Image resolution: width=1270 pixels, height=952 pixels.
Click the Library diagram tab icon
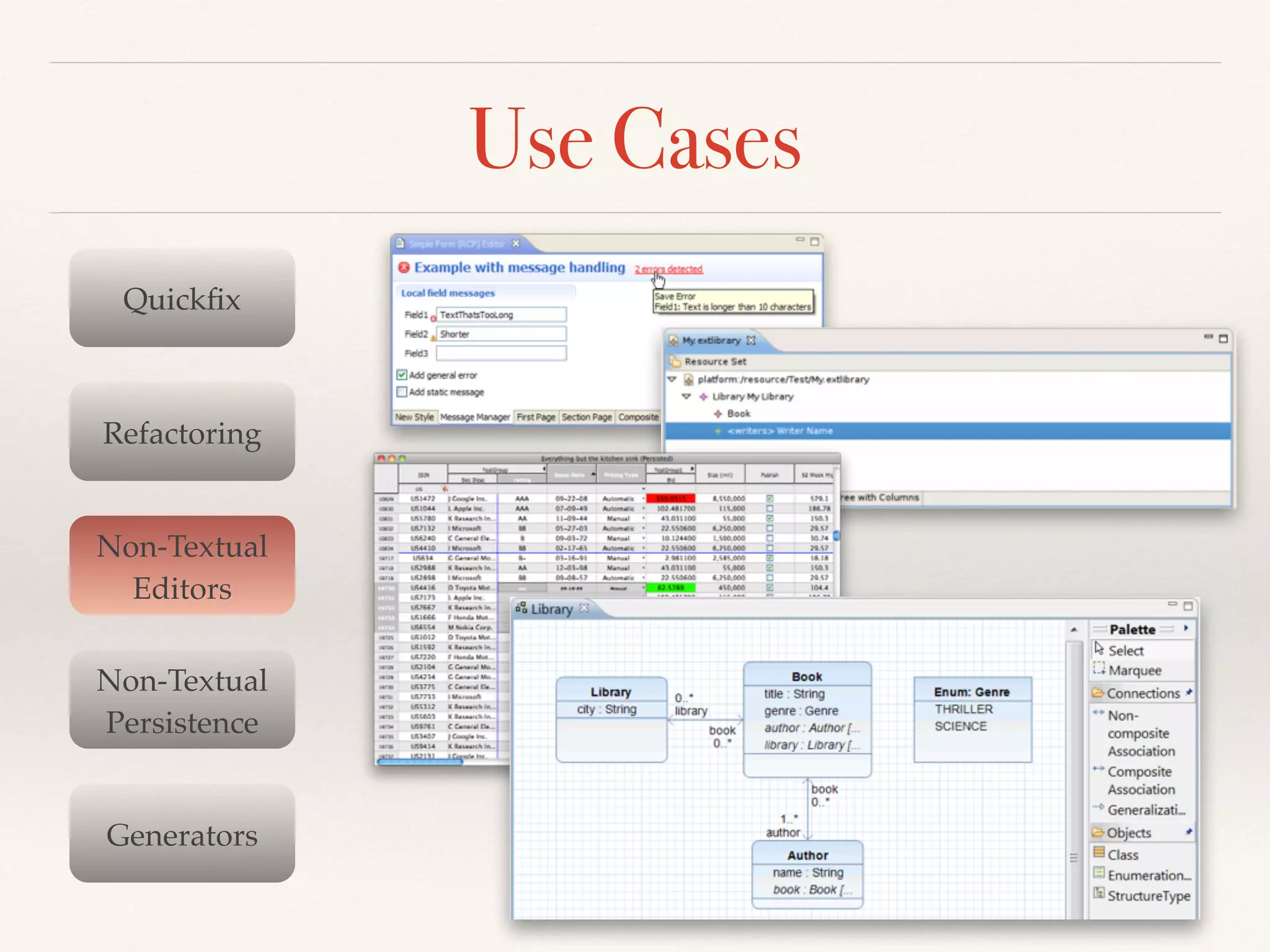pyautogui.click(x=522, y=608)
